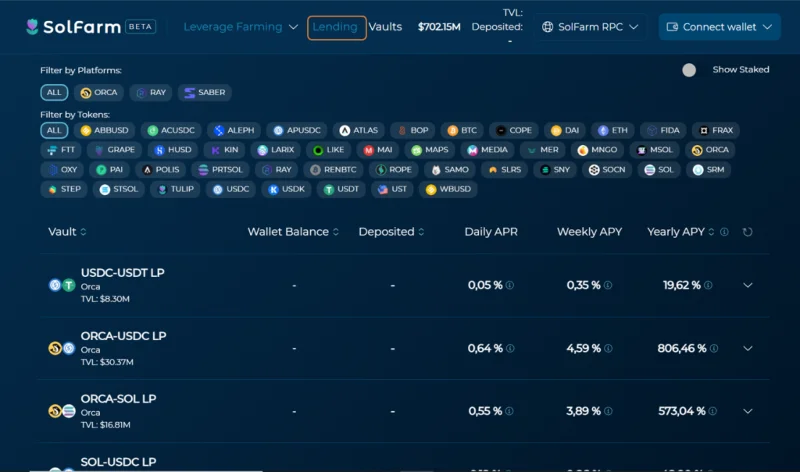Click the UST token icon
800x472 pixels.
383,189
